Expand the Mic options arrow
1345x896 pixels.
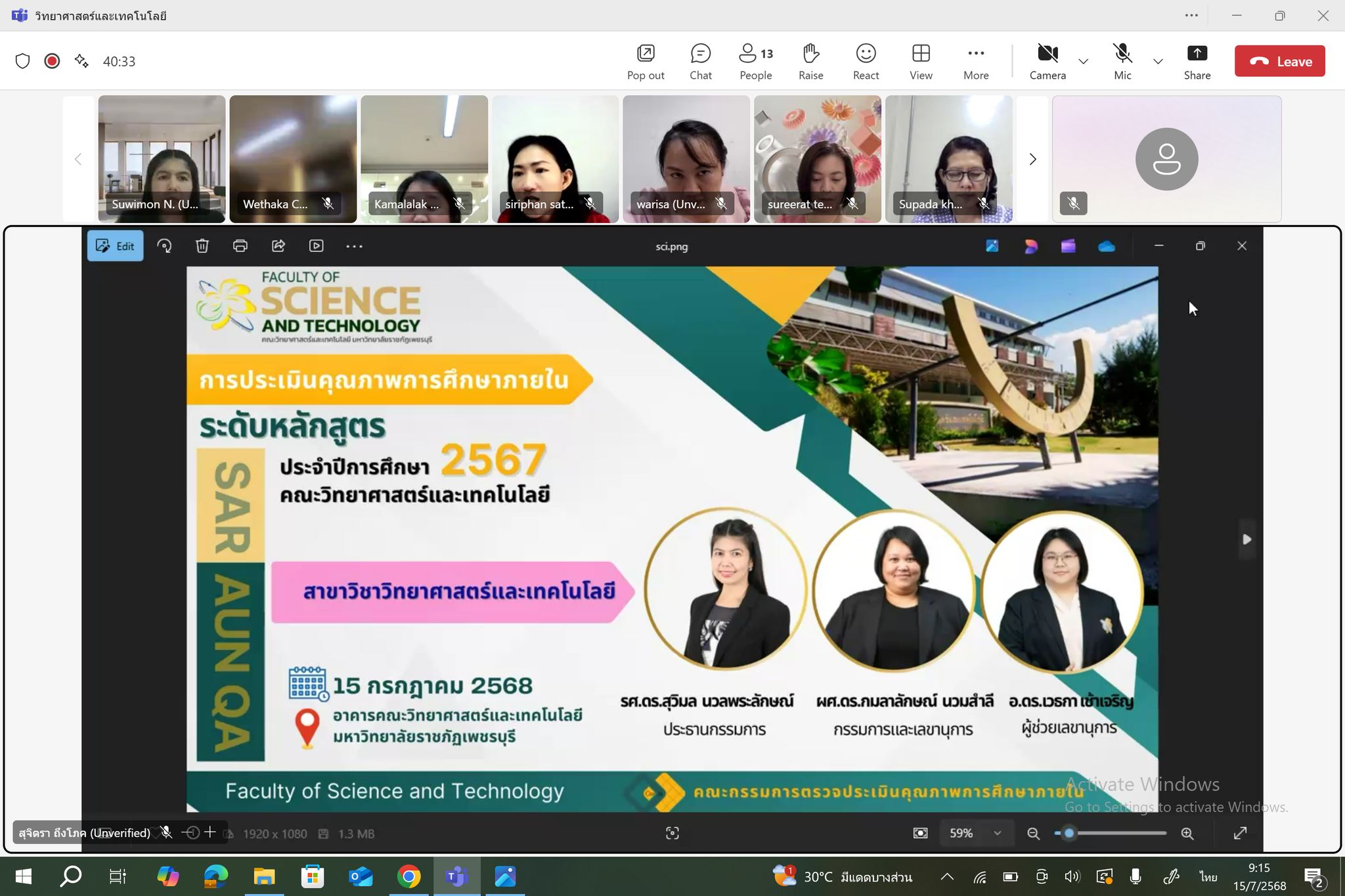tap(1158, 62)
